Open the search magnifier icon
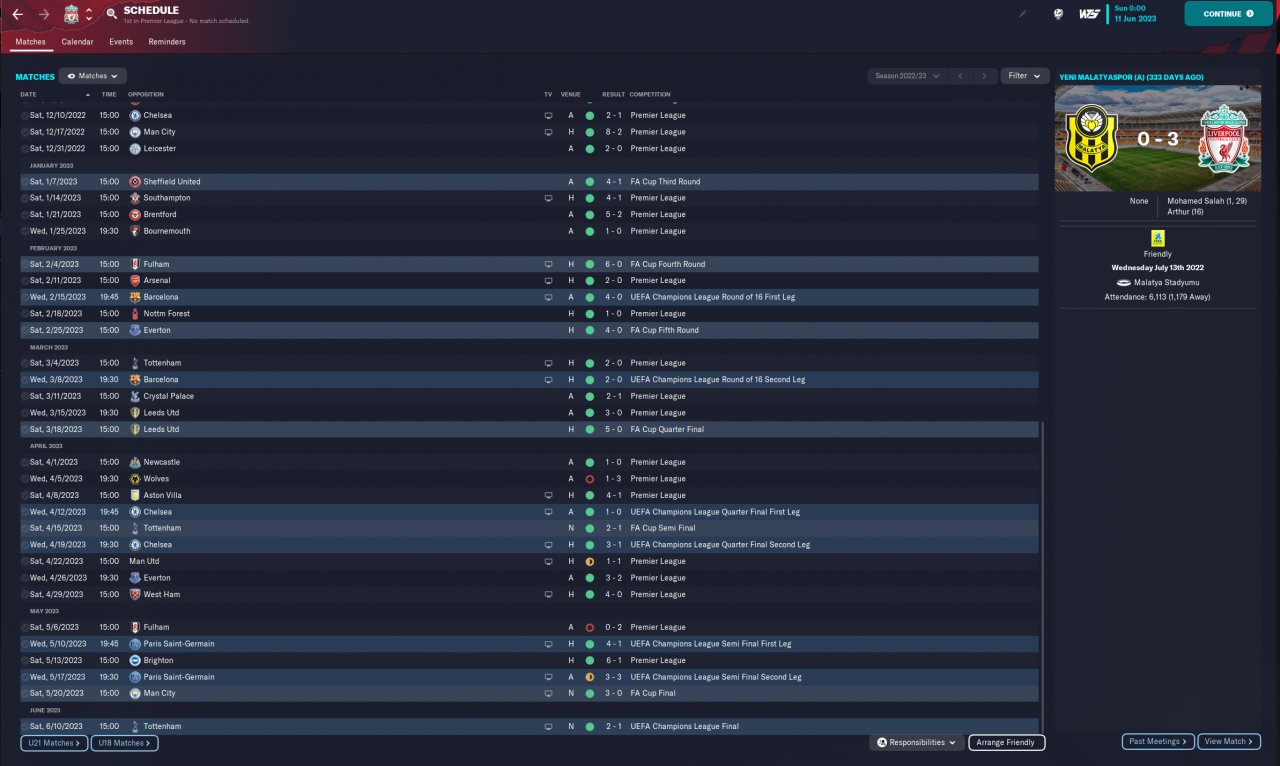This screenshot has width=1280, height=766. coord(111,14)
